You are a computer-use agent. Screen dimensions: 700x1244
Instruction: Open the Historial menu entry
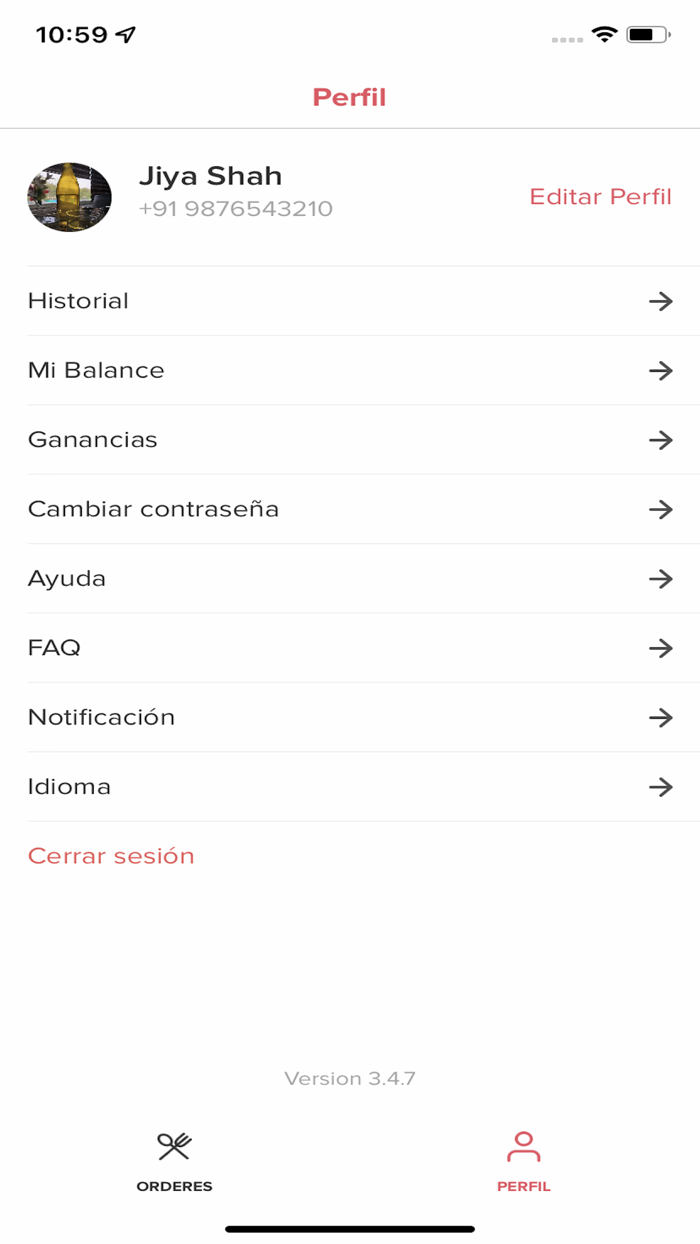[79, 301]
